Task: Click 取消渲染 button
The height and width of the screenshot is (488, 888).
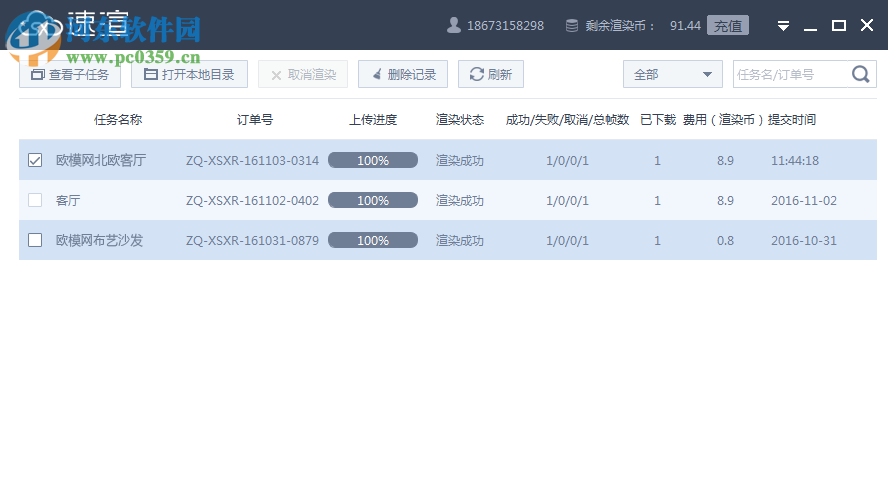Action: tap(303, 74)
